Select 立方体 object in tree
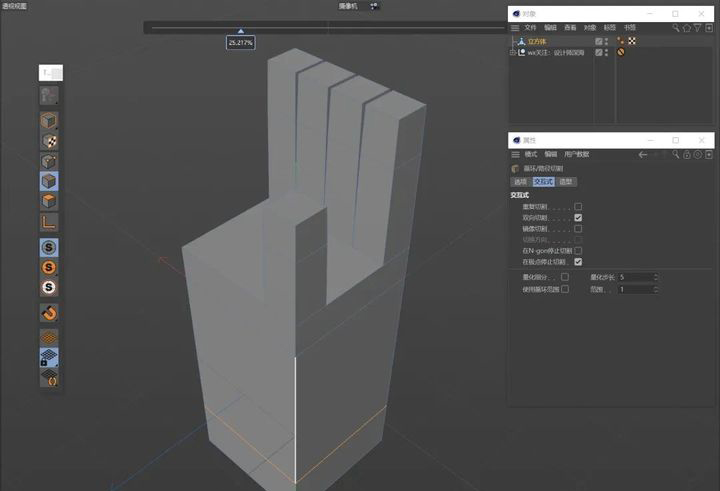 click(x=537, y=41)
